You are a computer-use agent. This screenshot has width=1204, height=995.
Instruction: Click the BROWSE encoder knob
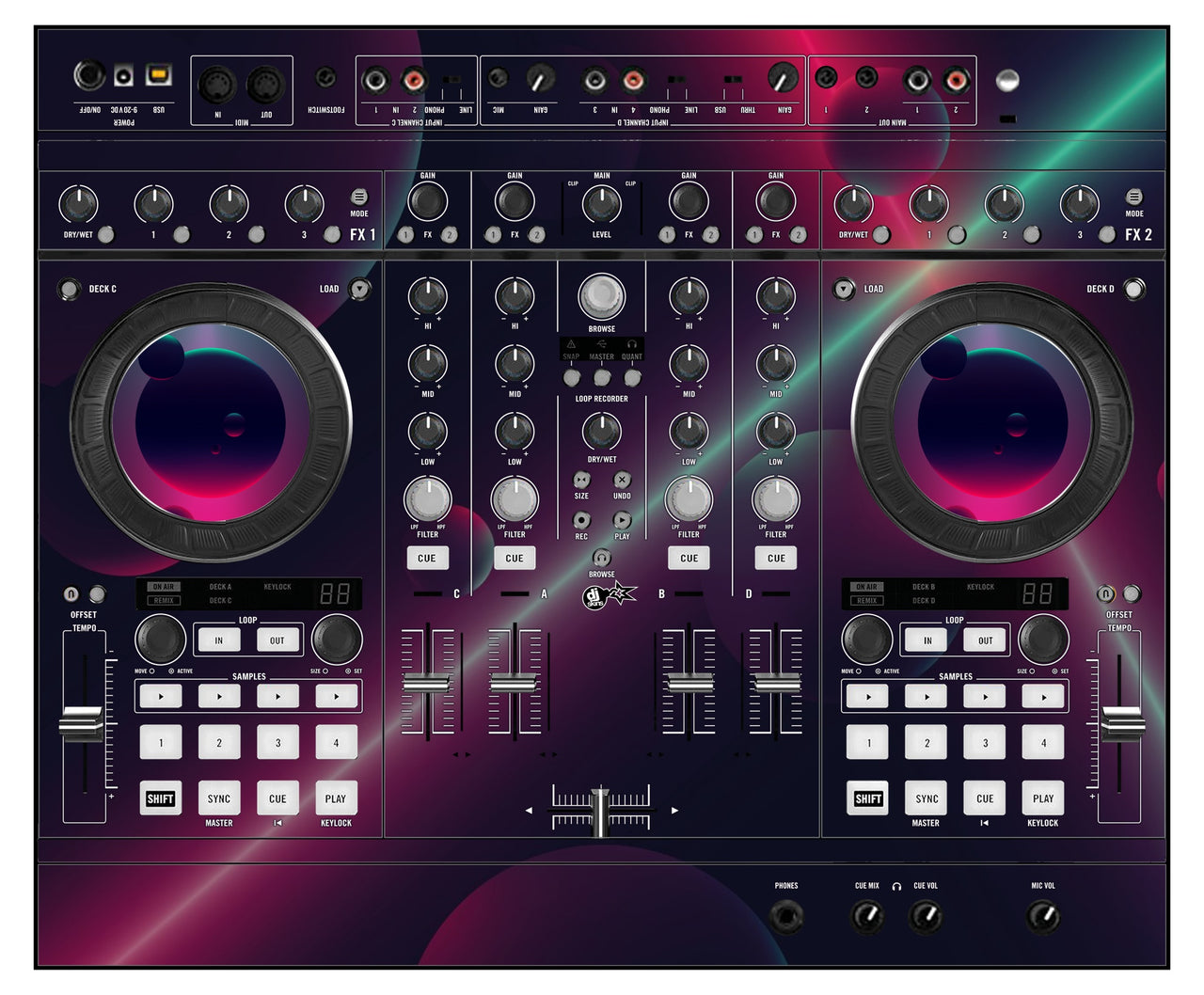pos(602,296)
